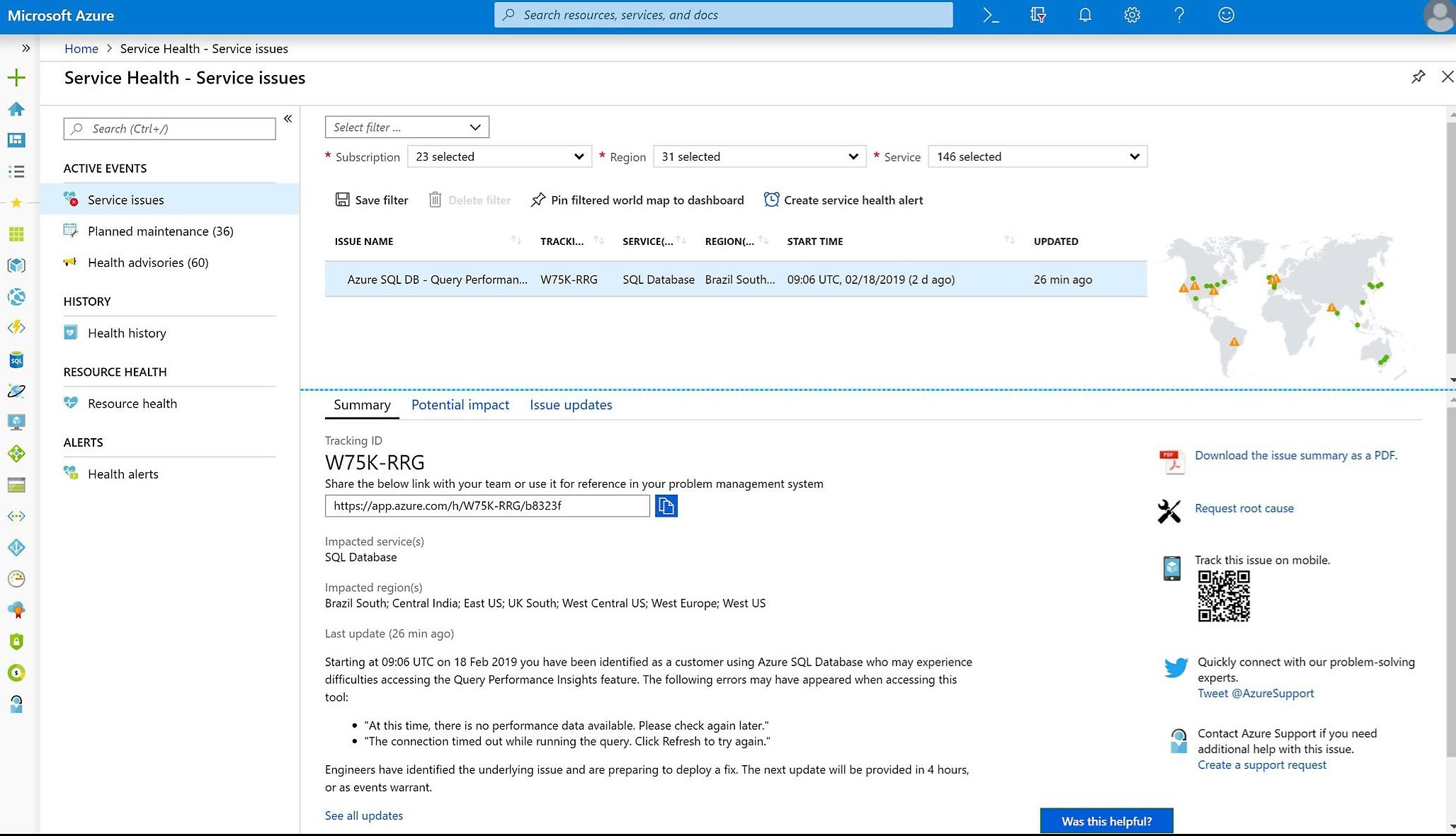Image resolution: width=1456 pixels, height=836 pixels.
Task: Click the Twitter bird icon
Action: point(1176,668)
